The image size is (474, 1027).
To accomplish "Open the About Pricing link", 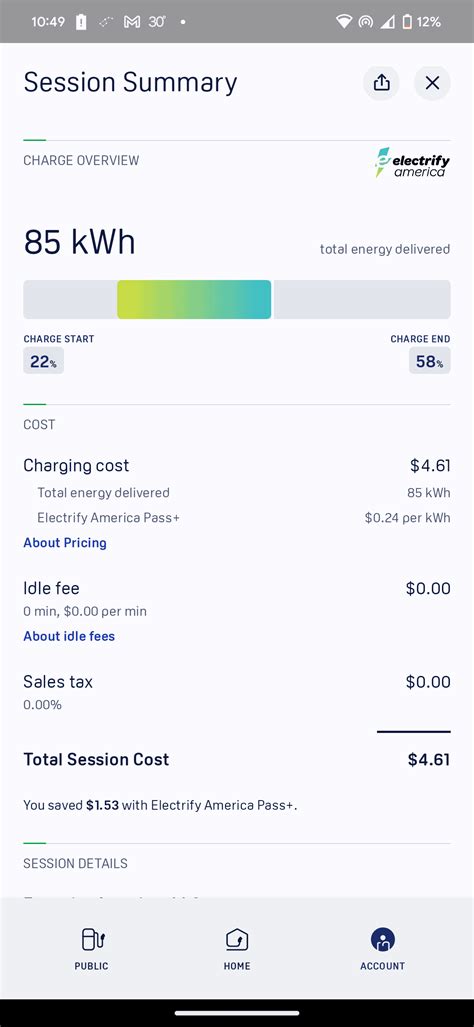I will coord(65,543).
